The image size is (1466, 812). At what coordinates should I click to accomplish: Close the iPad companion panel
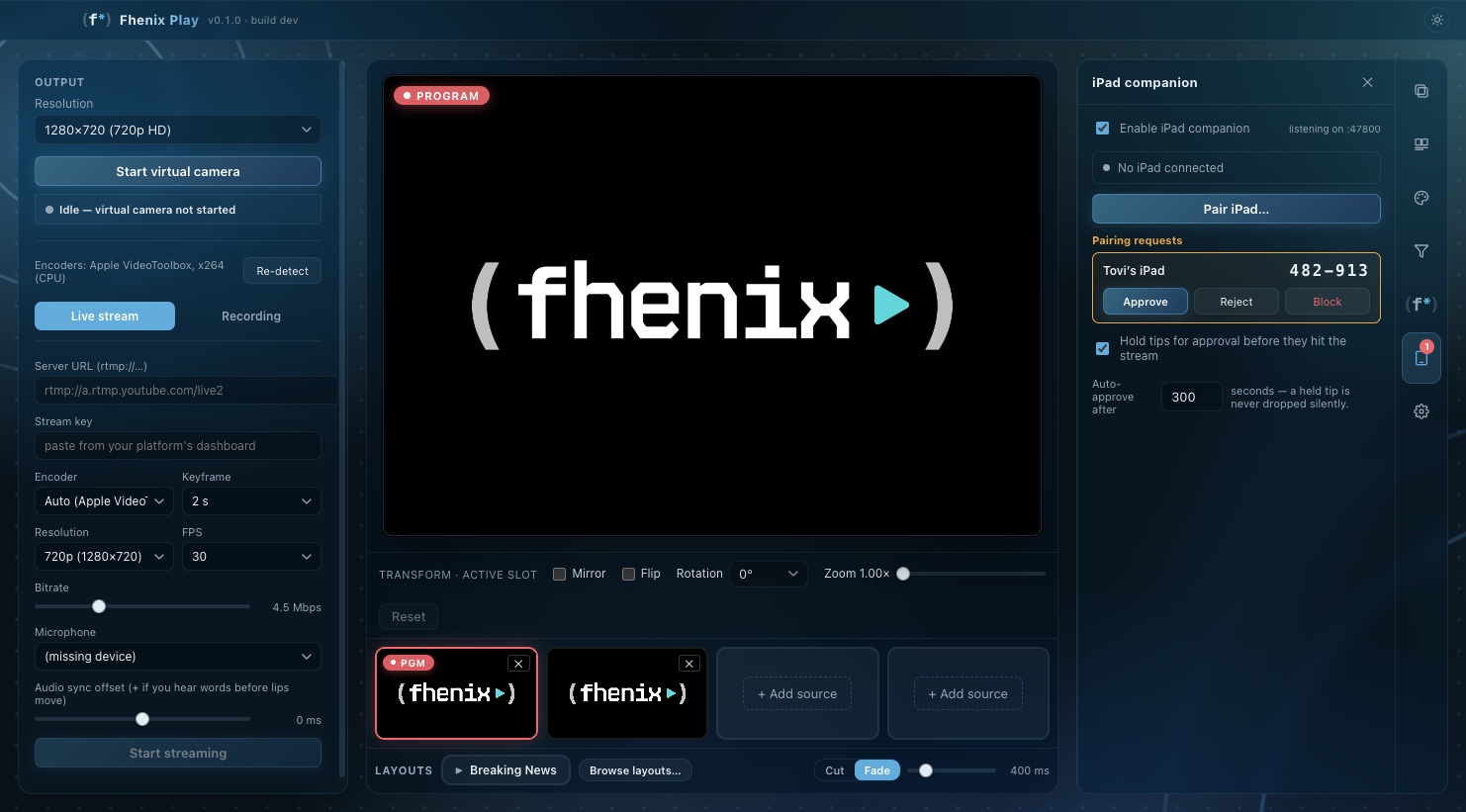coord(1367,82)
